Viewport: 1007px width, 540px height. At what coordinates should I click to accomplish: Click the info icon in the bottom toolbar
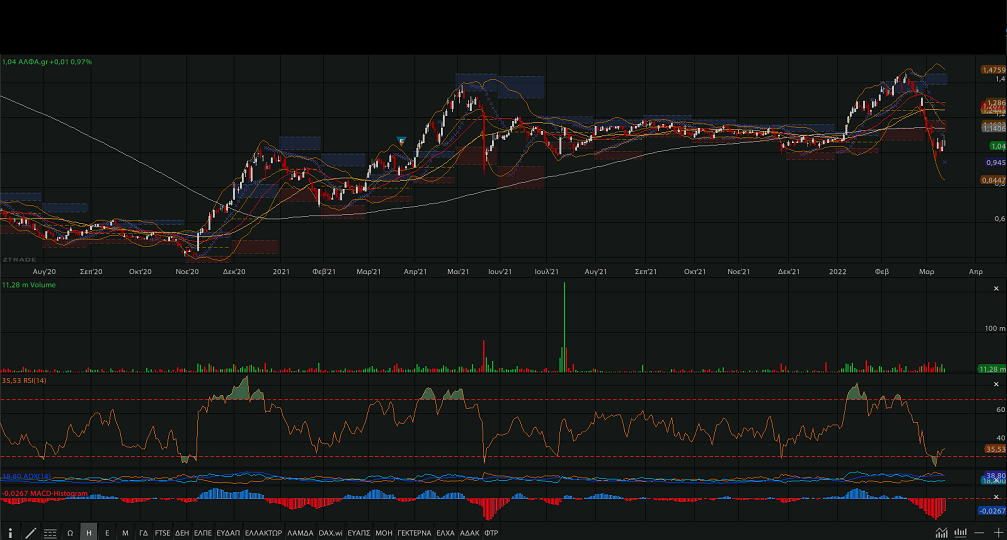[10, 533]
